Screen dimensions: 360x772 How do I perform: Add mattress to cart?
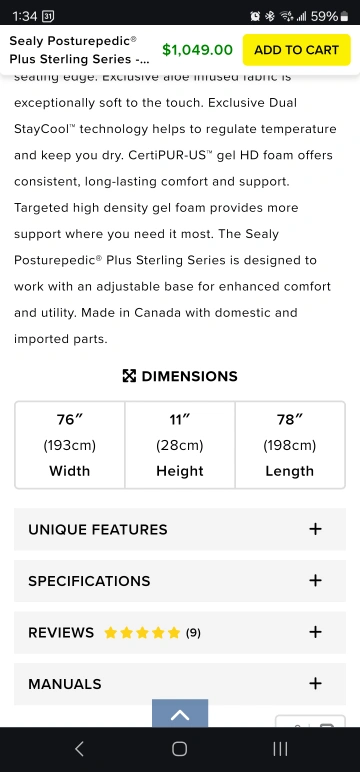296,50
